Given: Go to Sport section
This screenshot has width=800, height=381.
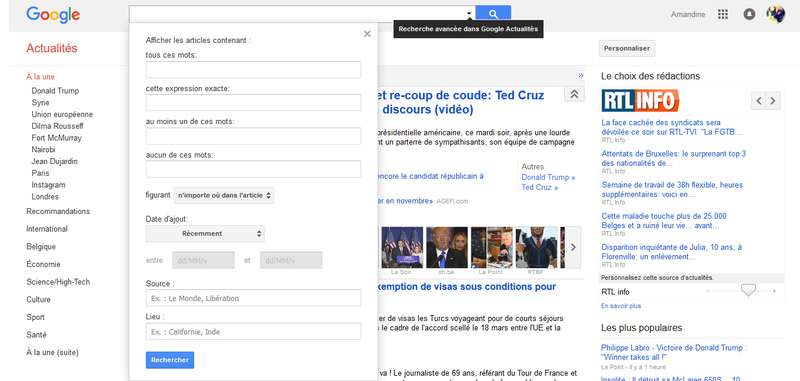Looking at the screenshot, I should click(36, 317).
